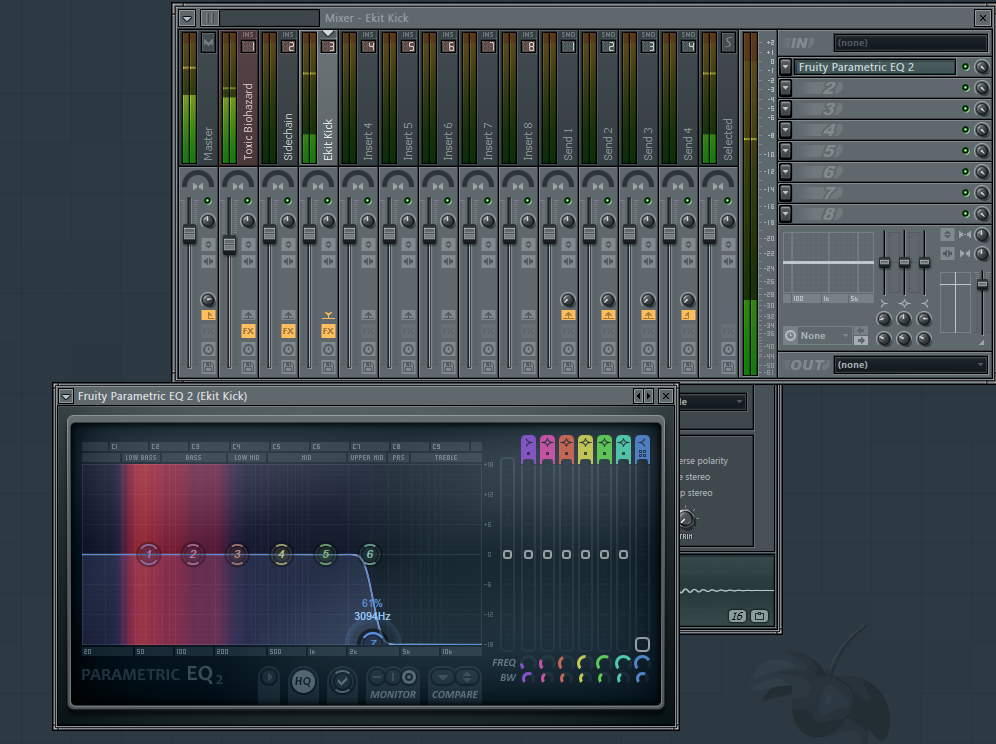Screen dimensions: 996x744
Task: Click the HQ high quality button in EQ
Action: (x=303, y=681)
